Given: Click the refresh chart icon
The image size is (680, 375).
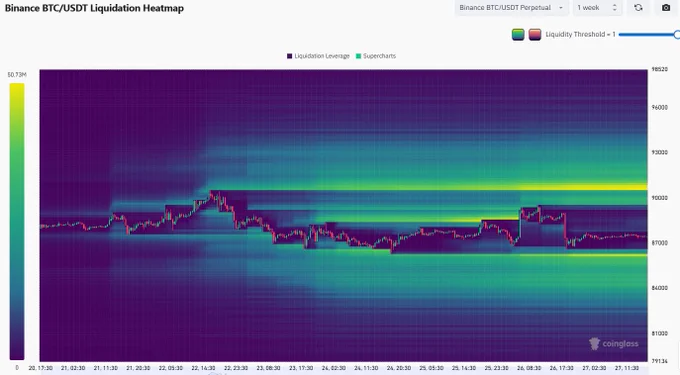Looking at the screenshot, I should point(638,8).
